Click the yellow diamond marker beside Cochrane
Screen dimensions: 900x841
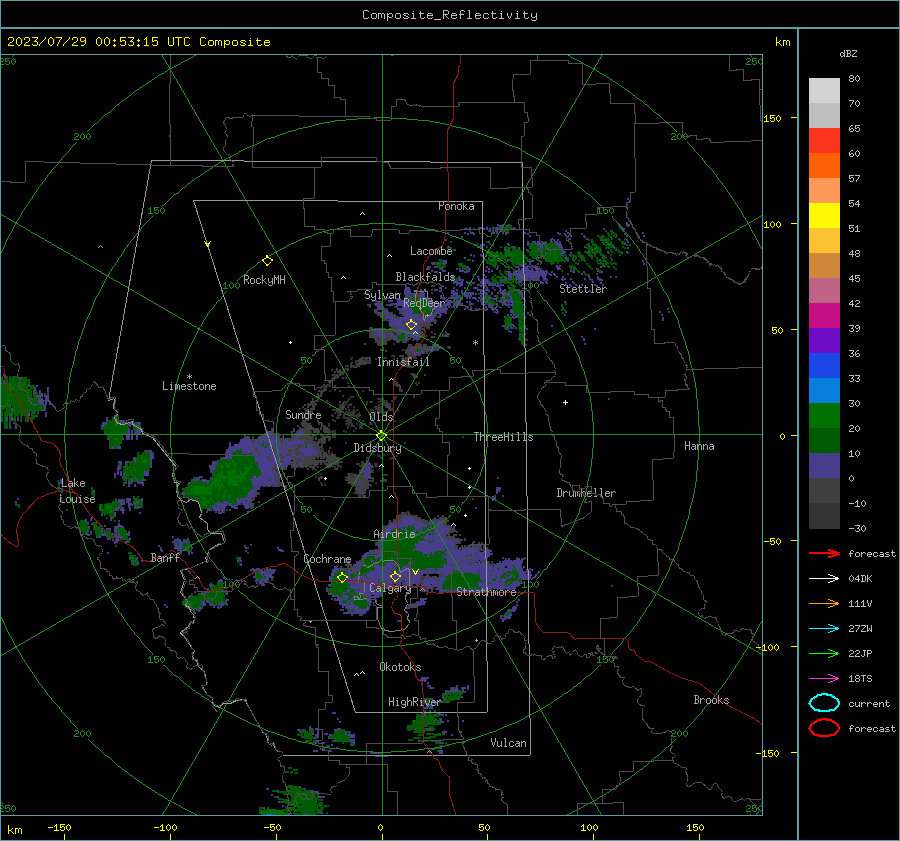pyautogui.click(x=342, y=577)
